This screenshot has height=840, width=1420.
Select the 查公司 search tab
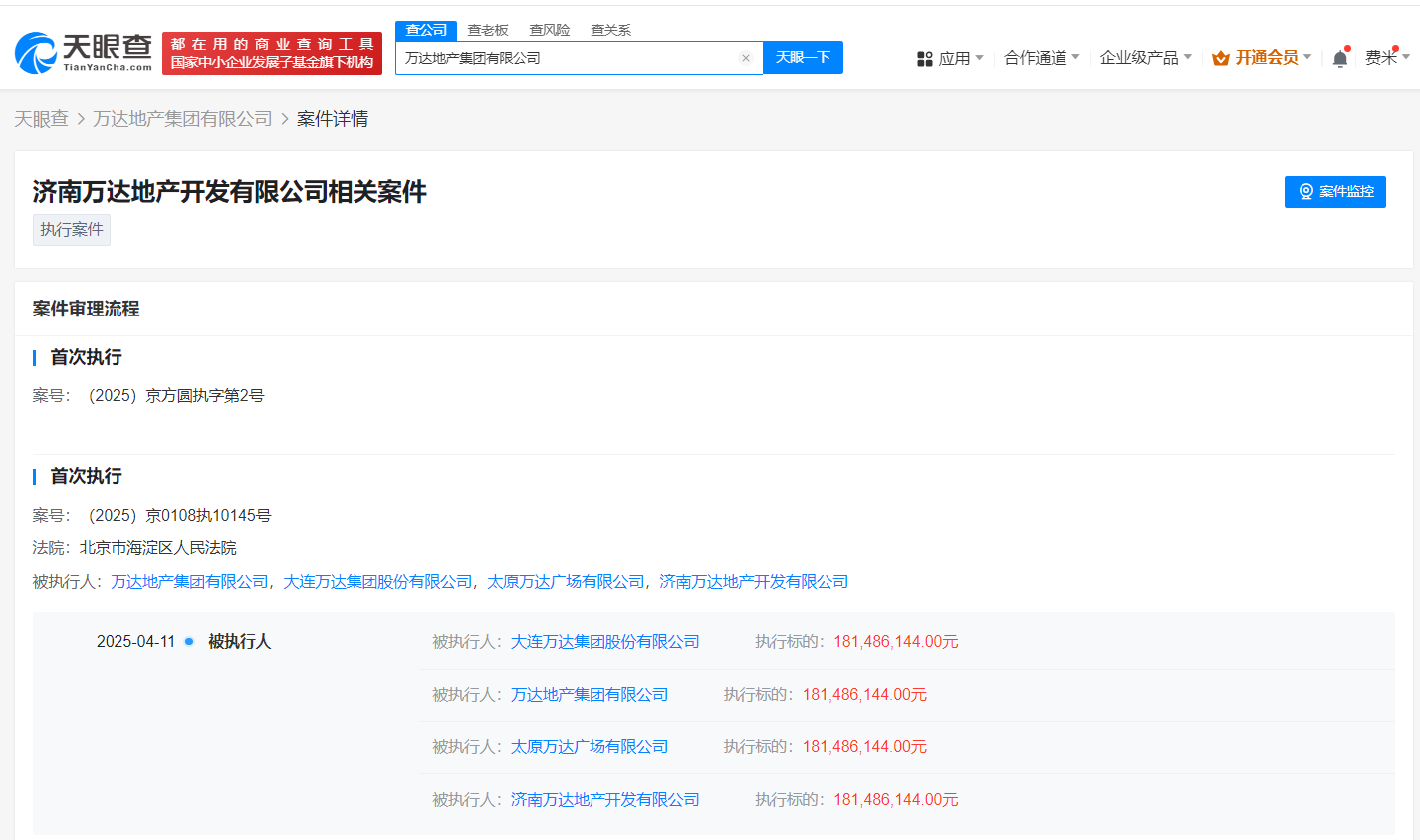tap(426, 30)
